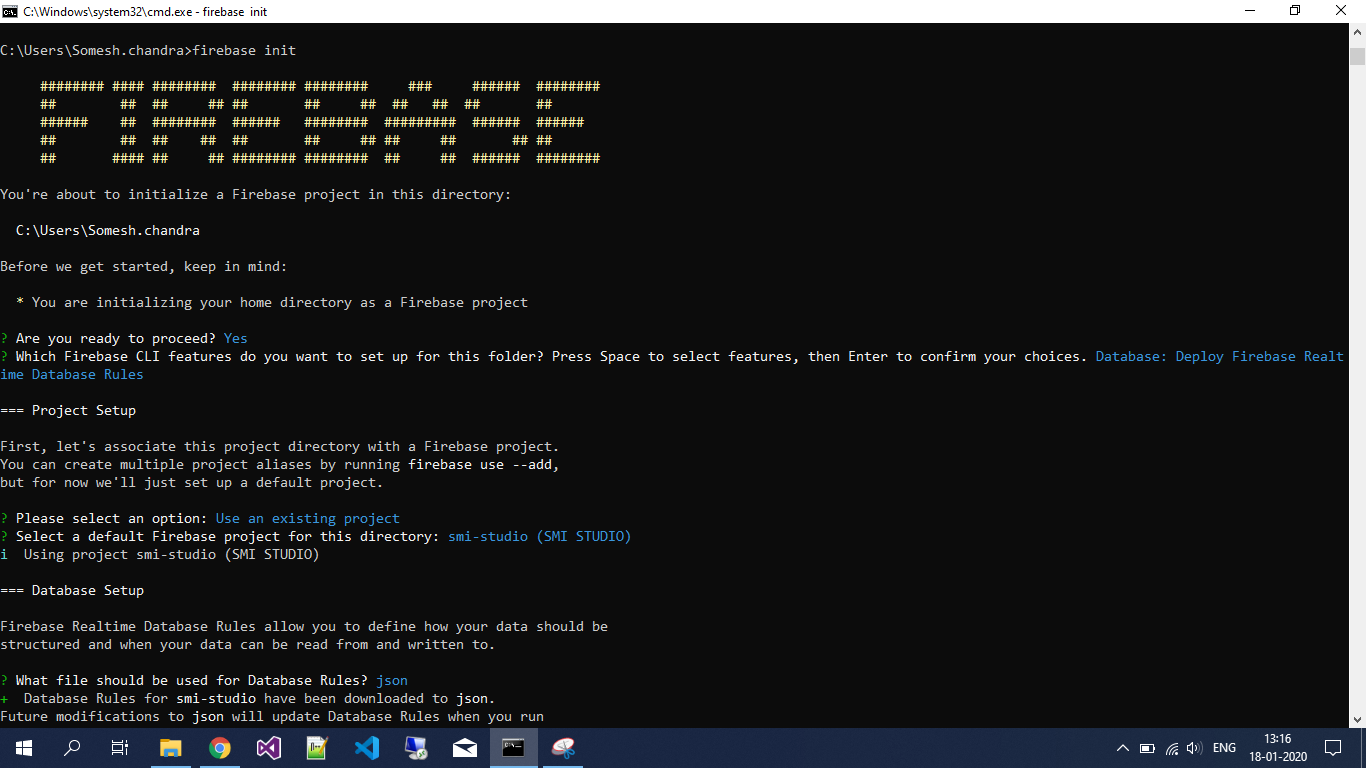
Task: Open File Explorer from the taskbar
Action: pyautogui.click(x=170, y=747)
